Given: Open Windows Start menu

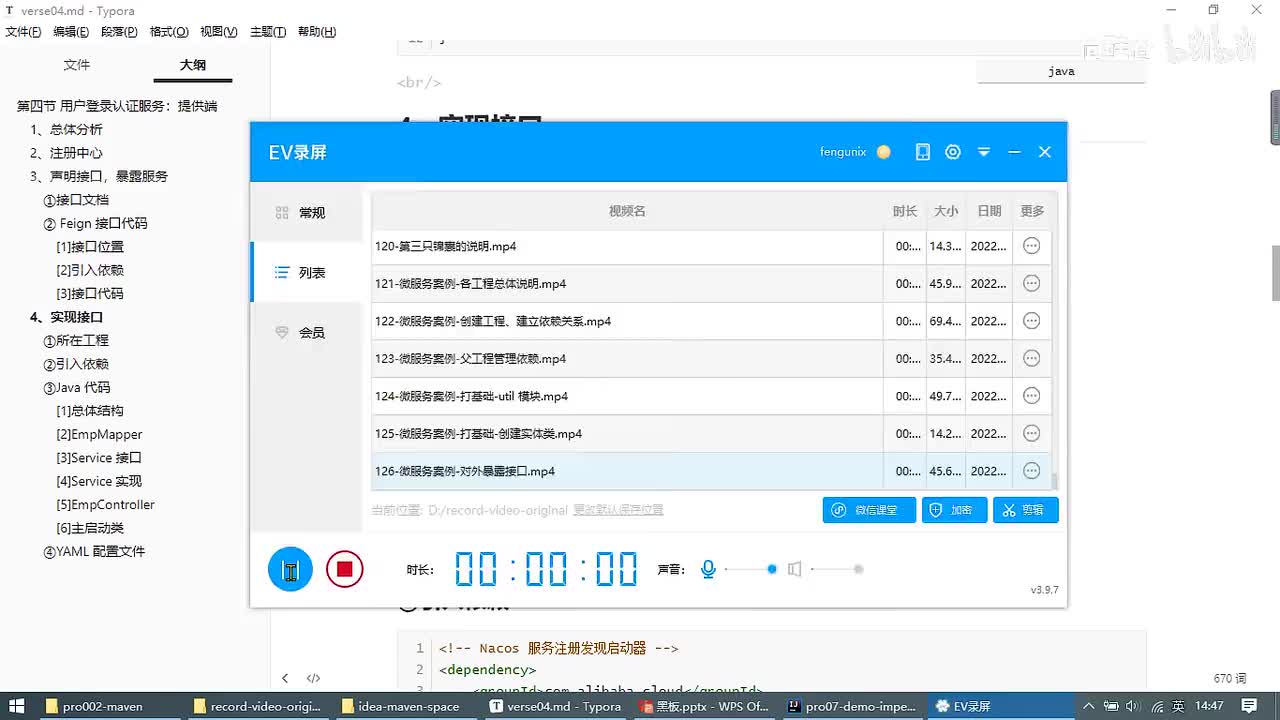Looking at the screenshot, I should pyautogui.click(x=17, y=706).
